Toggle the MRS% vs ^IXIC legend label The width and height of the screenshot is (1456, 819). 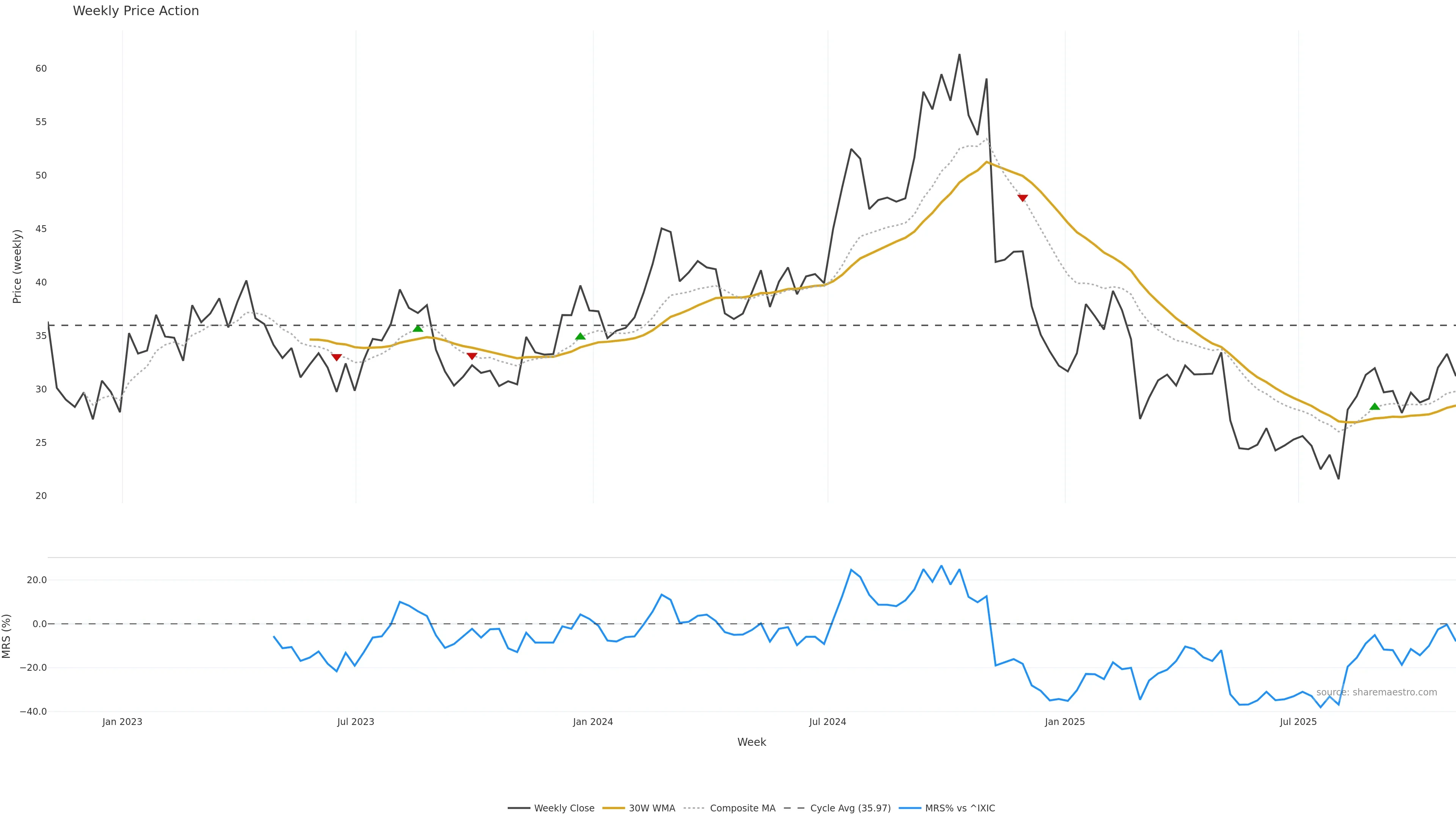click(960, 808)
